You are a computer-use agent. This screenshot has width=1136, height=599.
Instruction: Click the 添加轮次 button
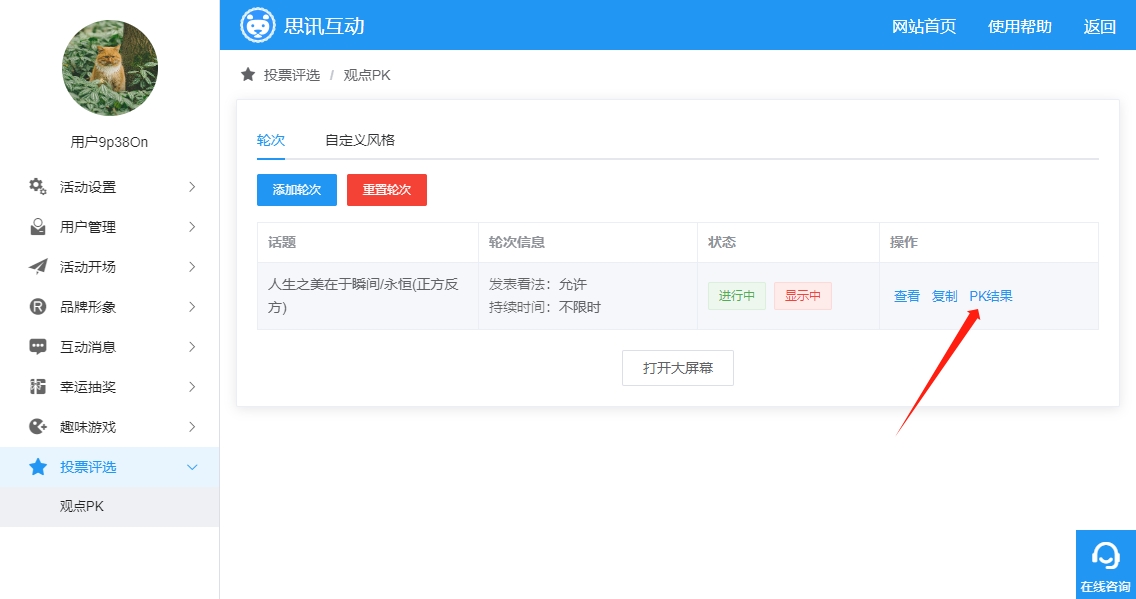point(297,190)
